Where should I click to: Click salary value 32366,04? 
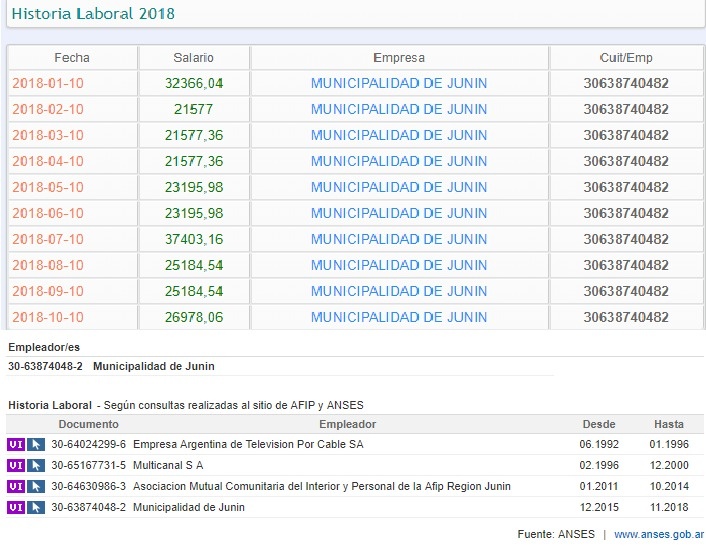pos(194,83)
